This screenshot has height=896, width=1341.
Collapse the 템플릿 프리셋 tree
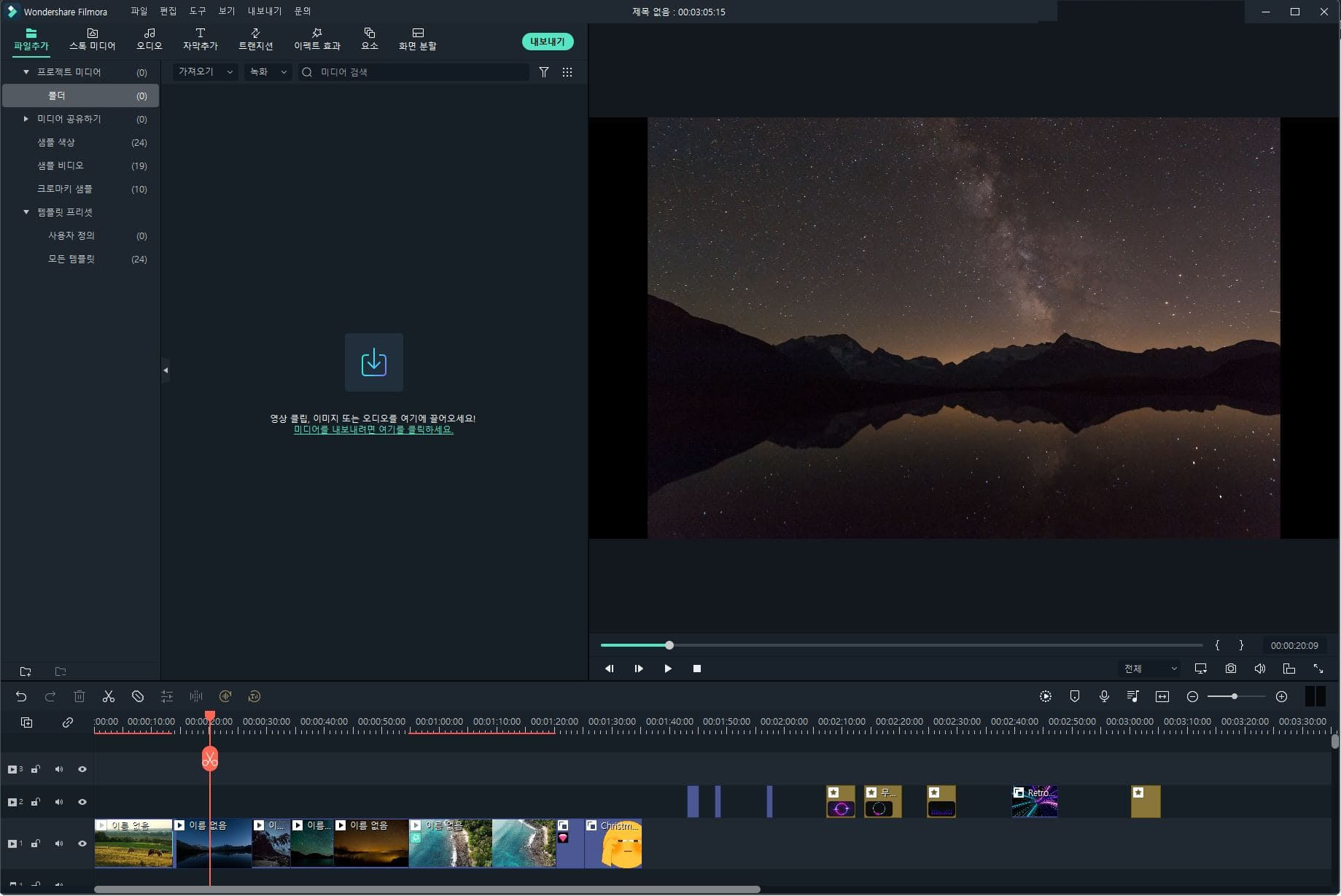26,212
